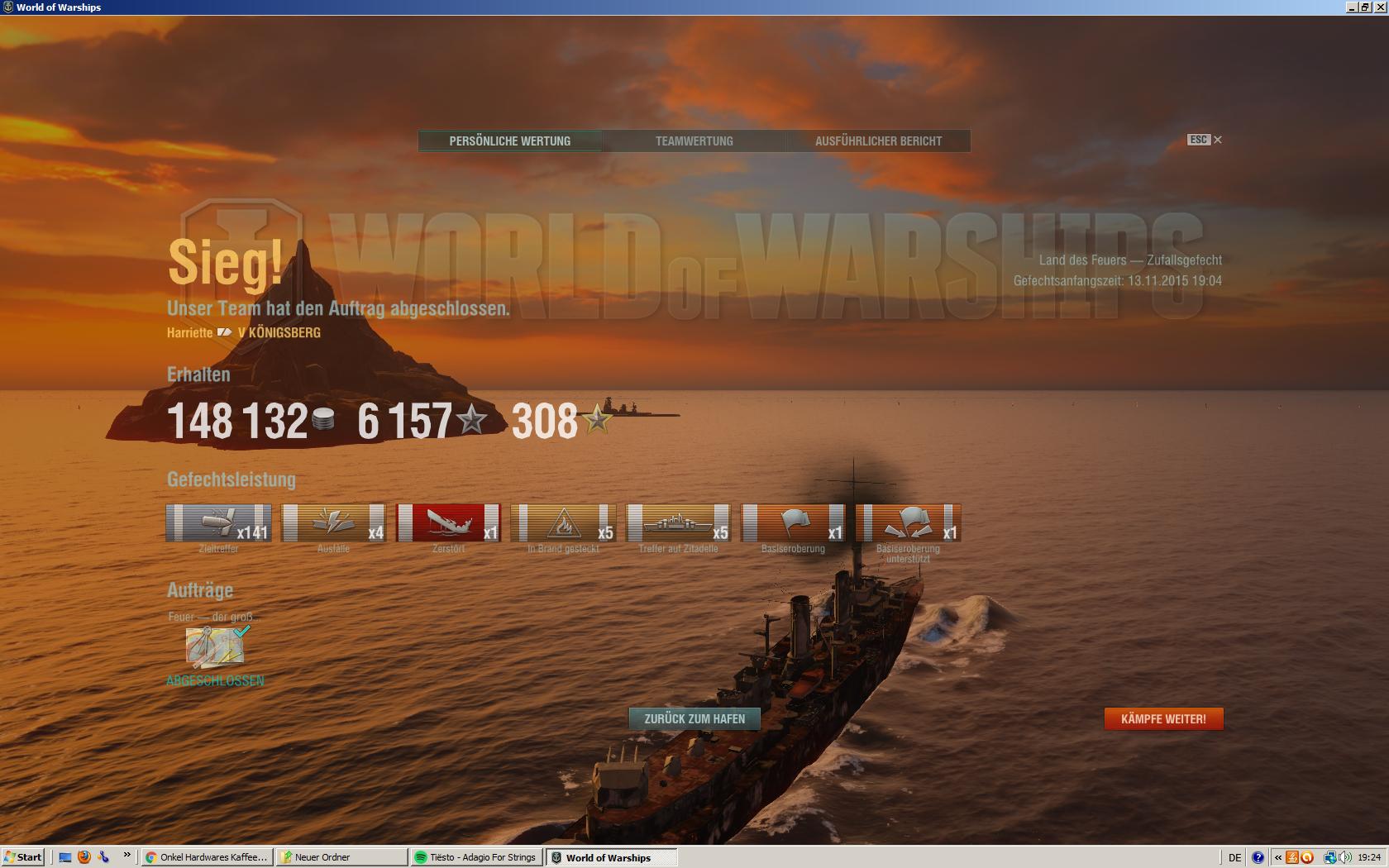Image resolution: width=1389 pixels, height=868 pixels.
Task: Click the Basiseroberung unterstützt ribbon
Action: 907,522
